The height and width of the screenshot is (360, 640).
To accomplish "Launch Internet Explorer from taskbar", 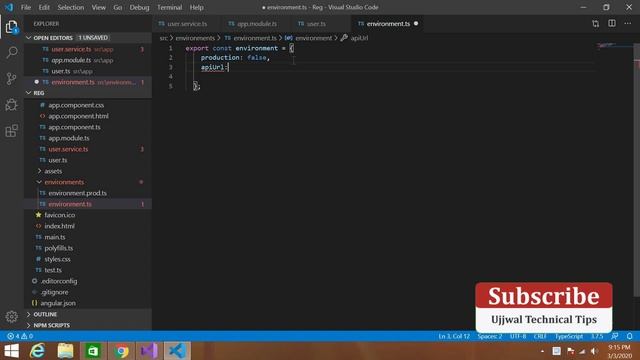I will pyautogui.click(x=38, y=351).
